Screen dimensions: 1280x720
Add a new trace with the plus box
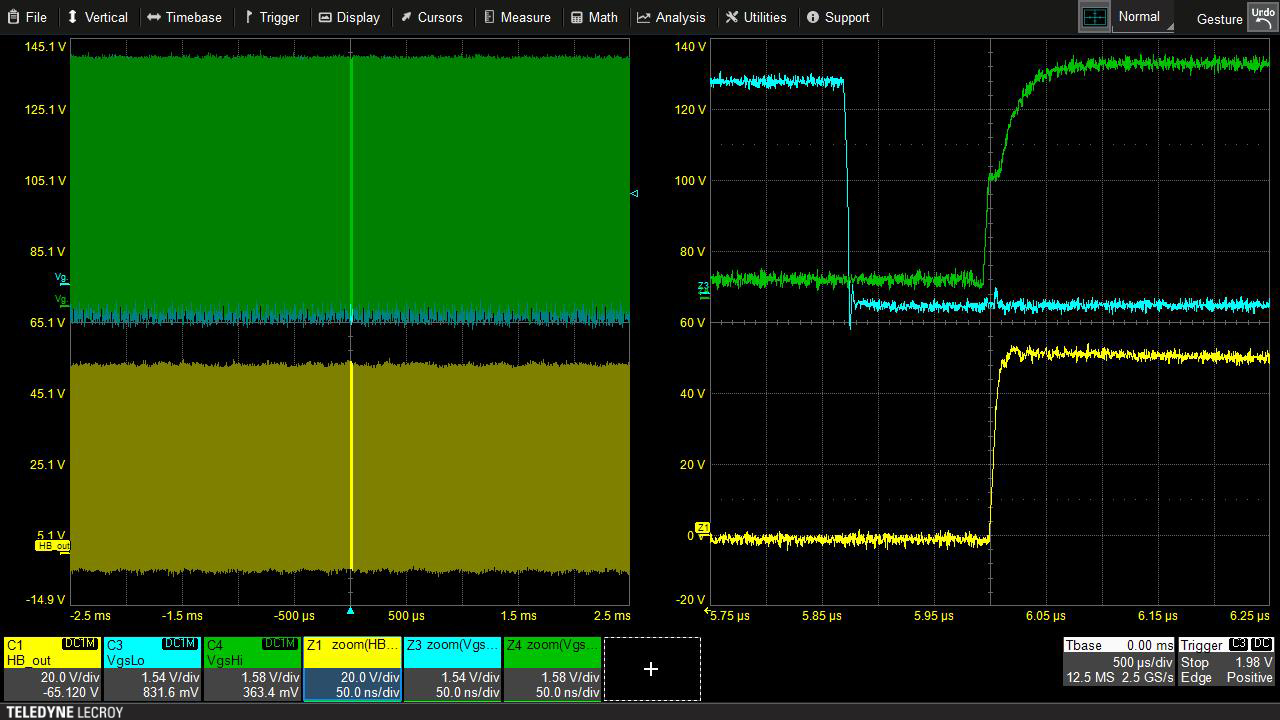651,668
